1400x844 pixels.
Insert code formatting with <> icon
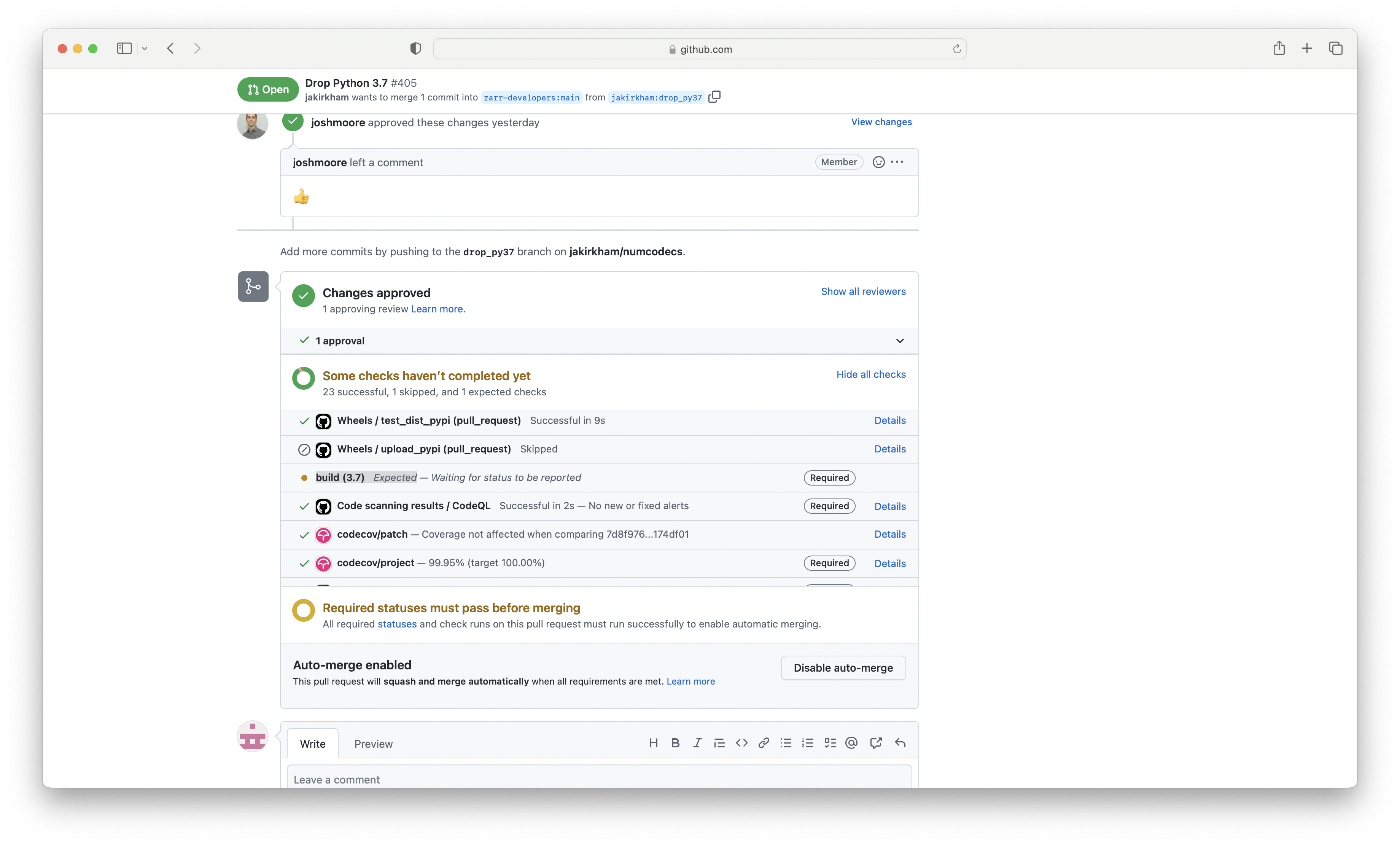(x=741, y=743)
